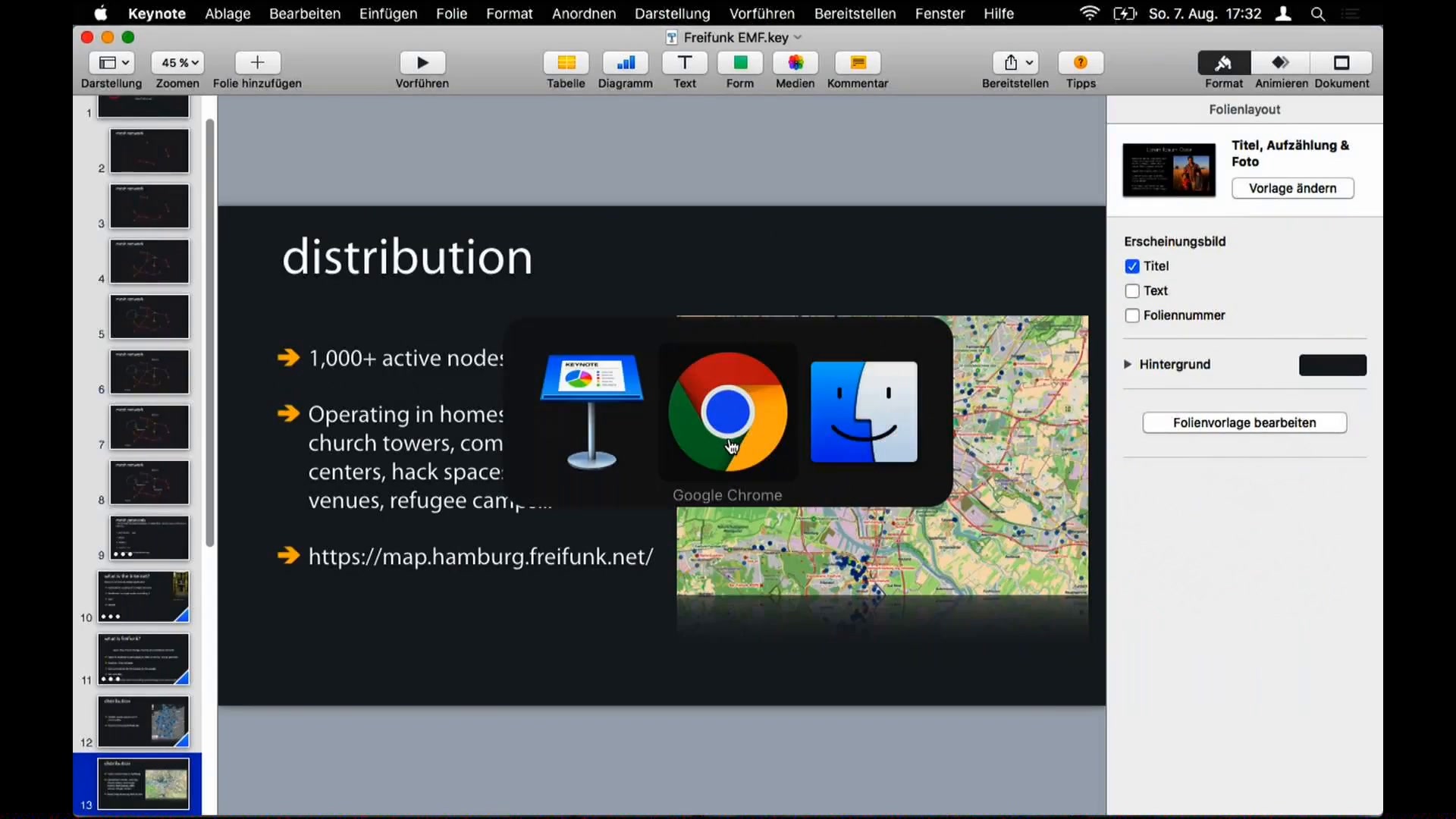The height and width of the screenshot is (819, 1456).
Task: Click Folie hinzufügen plus button
Action: [x=257, y=62]
